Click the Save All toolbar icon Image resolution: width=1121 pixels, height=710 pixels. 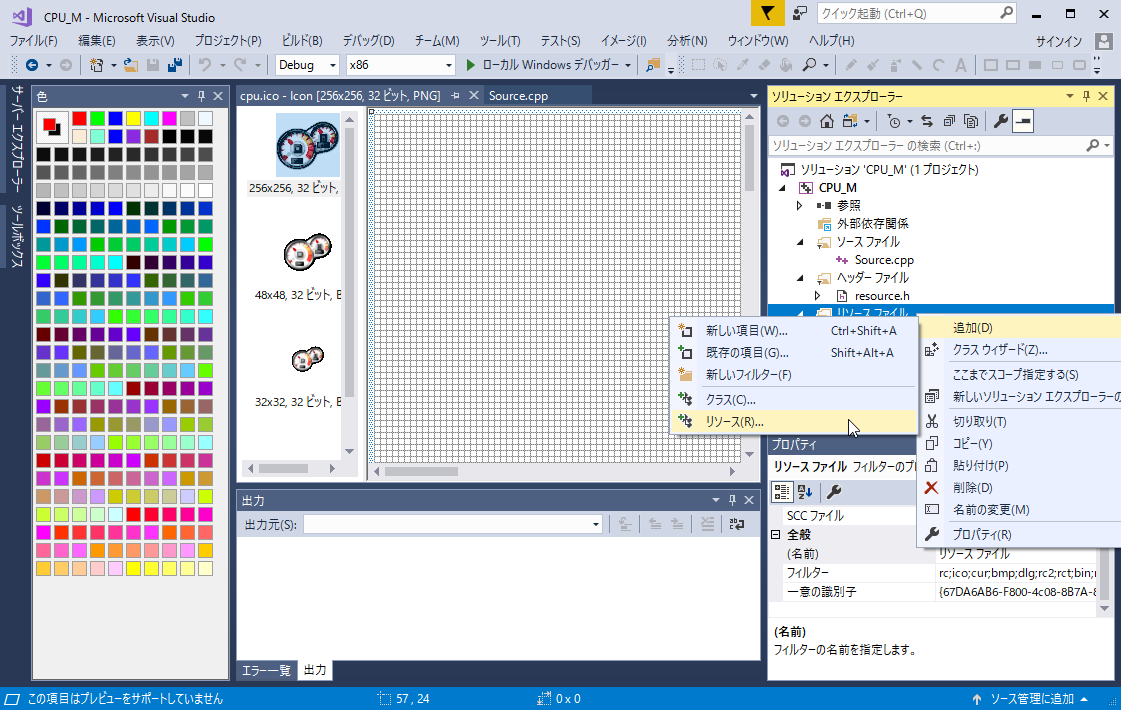pos(174,65)
